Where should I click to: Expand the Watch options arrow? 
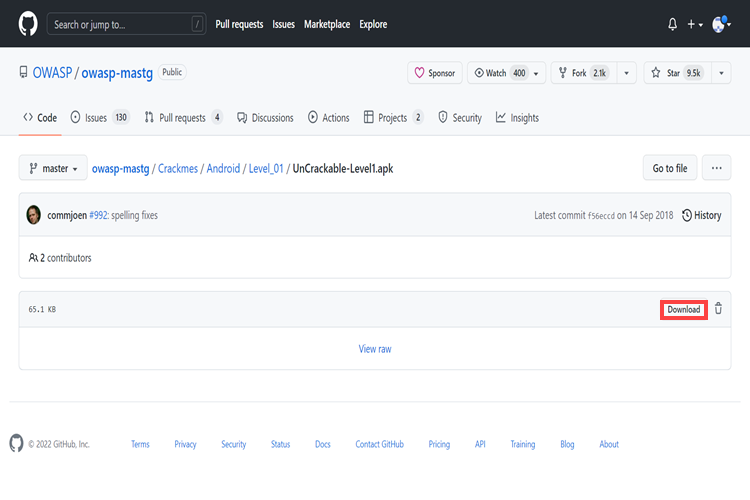coord(536,73)
